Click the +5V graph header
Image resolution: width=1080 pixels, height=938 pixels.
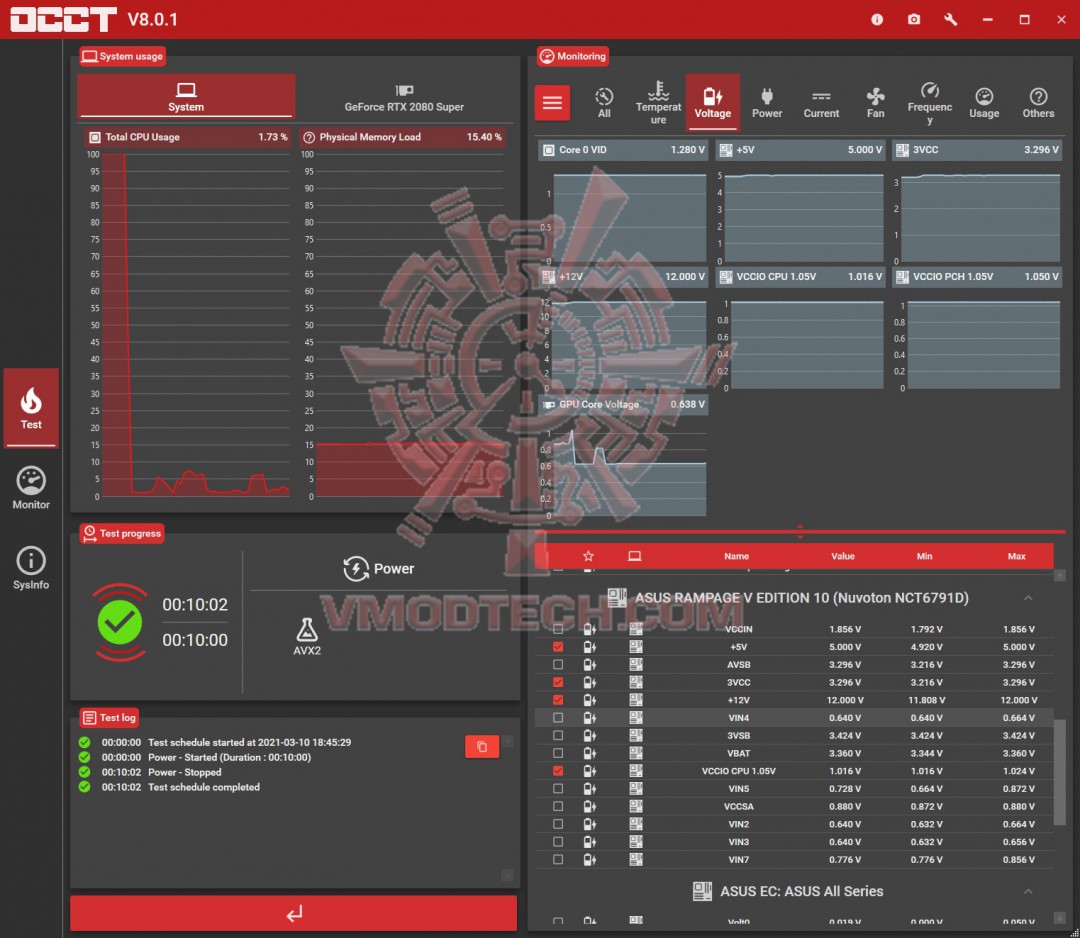point(800,149)
